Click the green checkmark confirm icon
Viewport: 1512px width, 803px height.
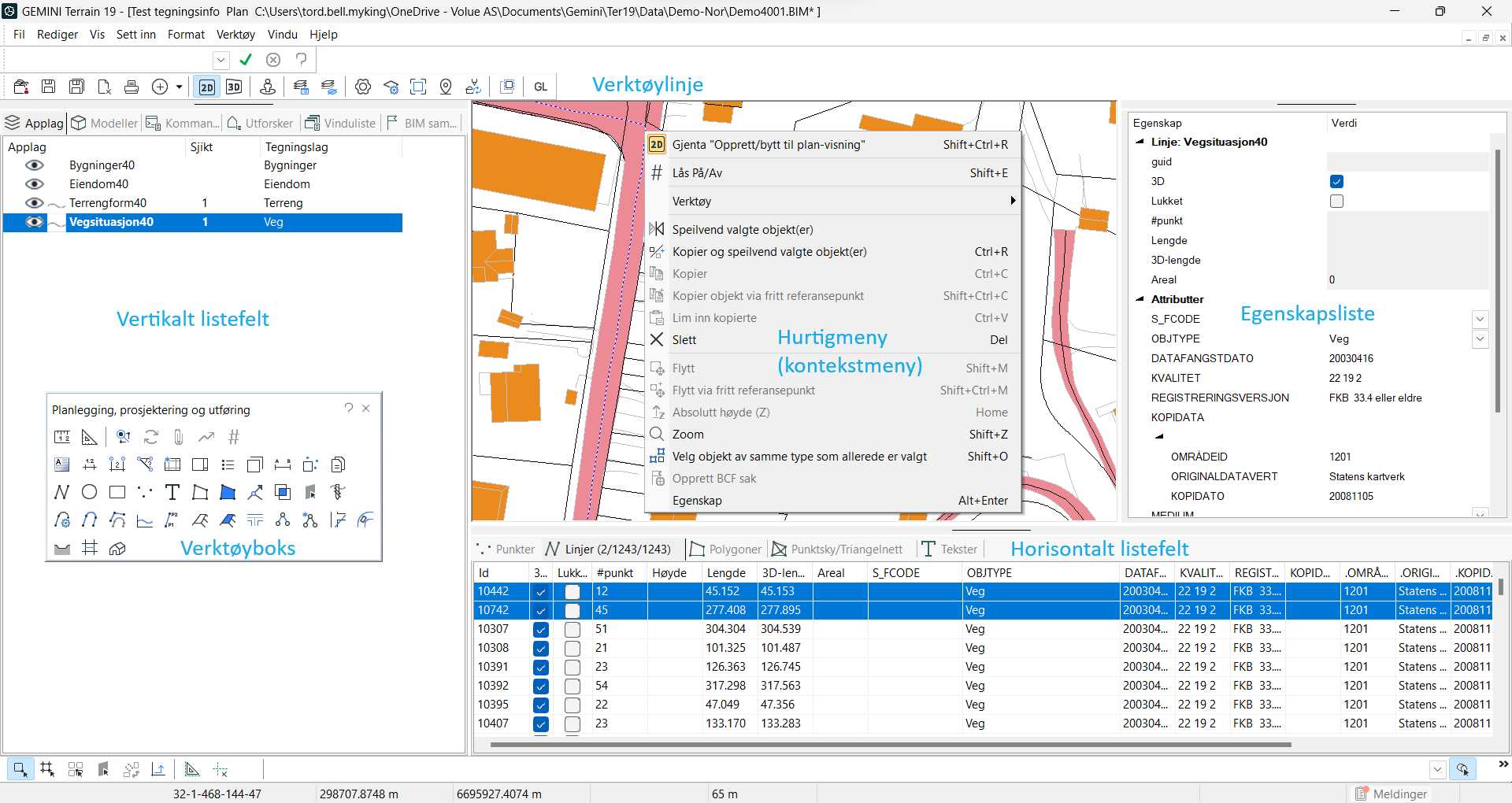(x=246, y=60)
